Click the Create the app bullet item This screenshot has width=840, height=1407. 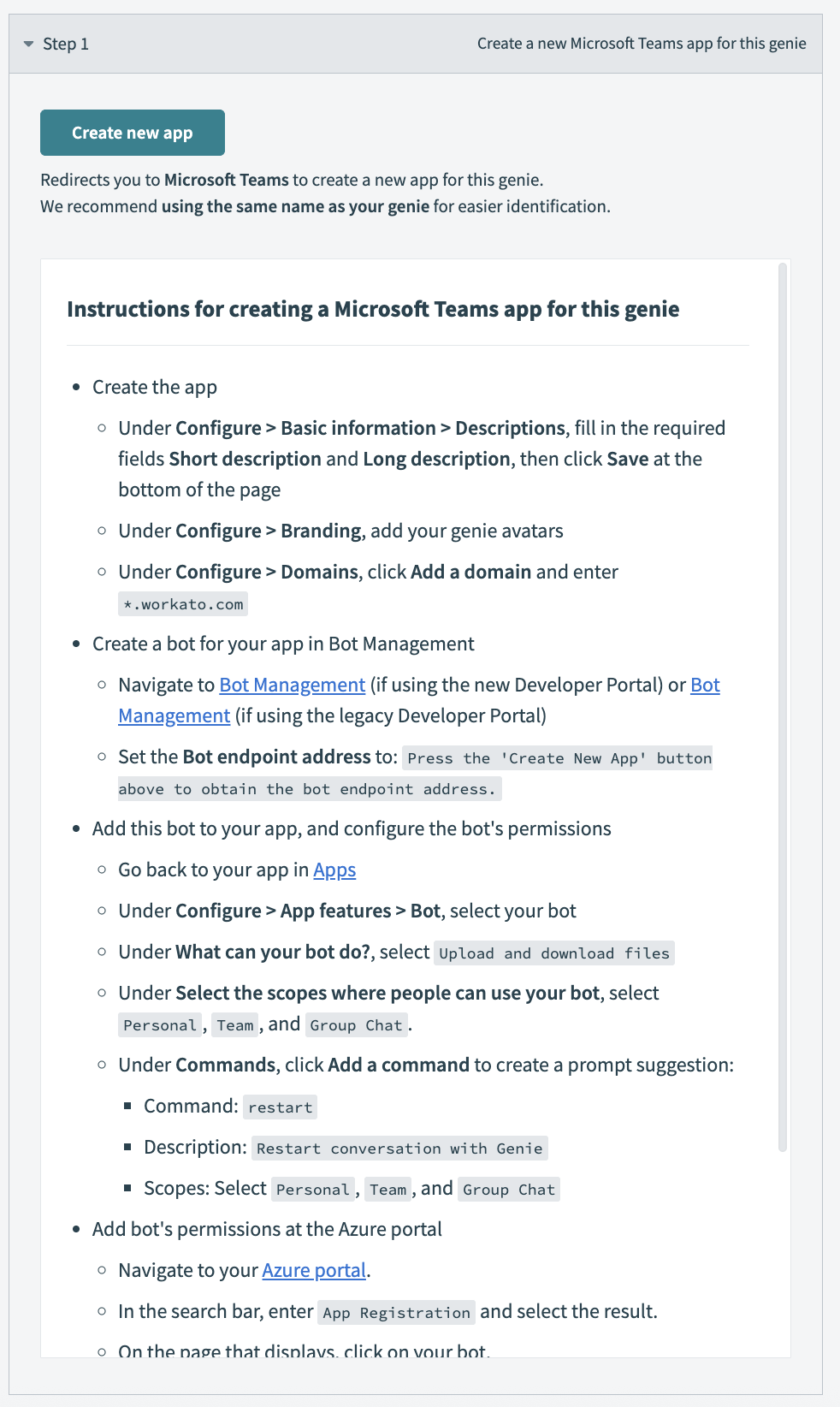[x=154, y=387]
